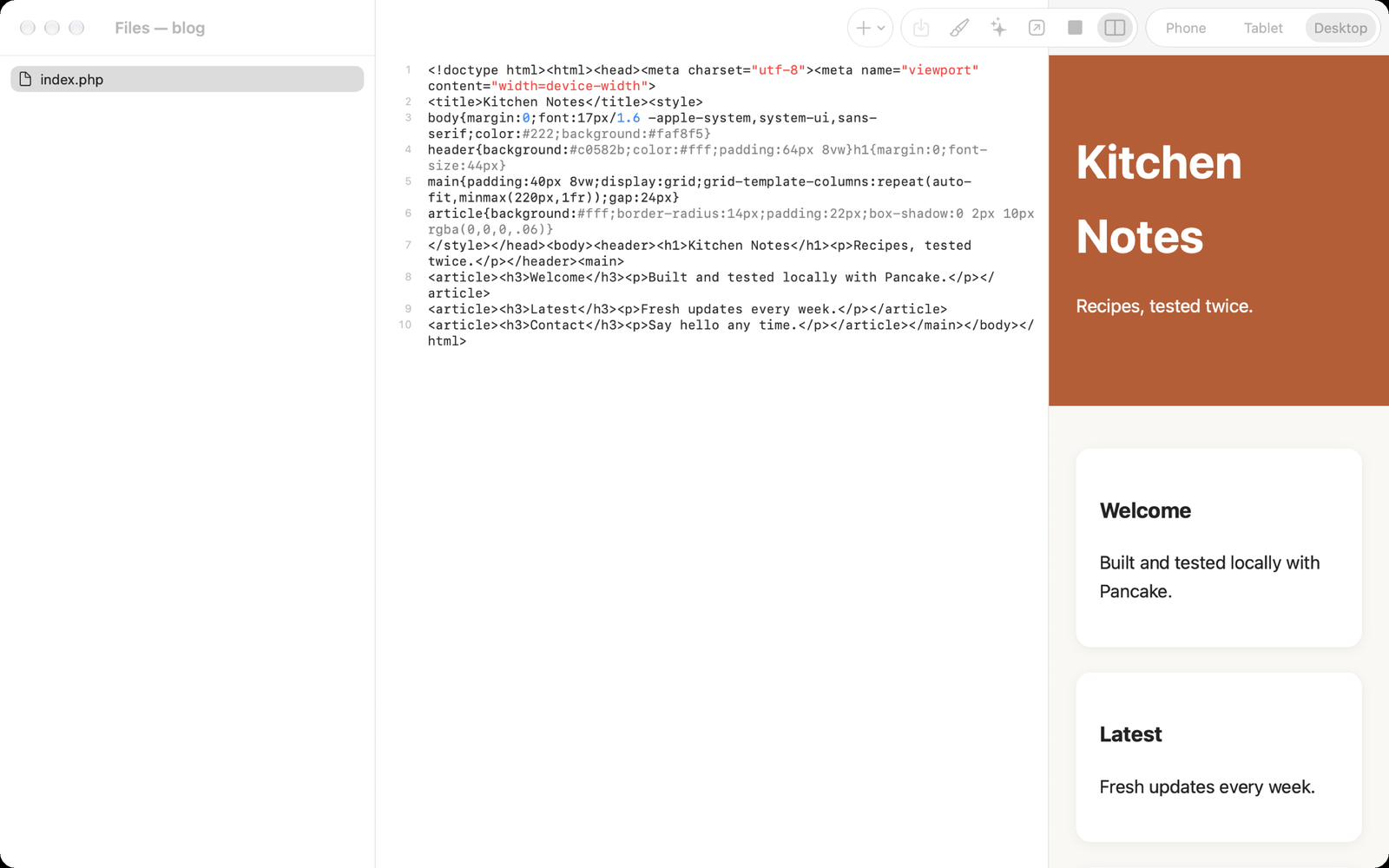
Task: Open the dropdown chevron beside the plus button
Action: (881, 28)
